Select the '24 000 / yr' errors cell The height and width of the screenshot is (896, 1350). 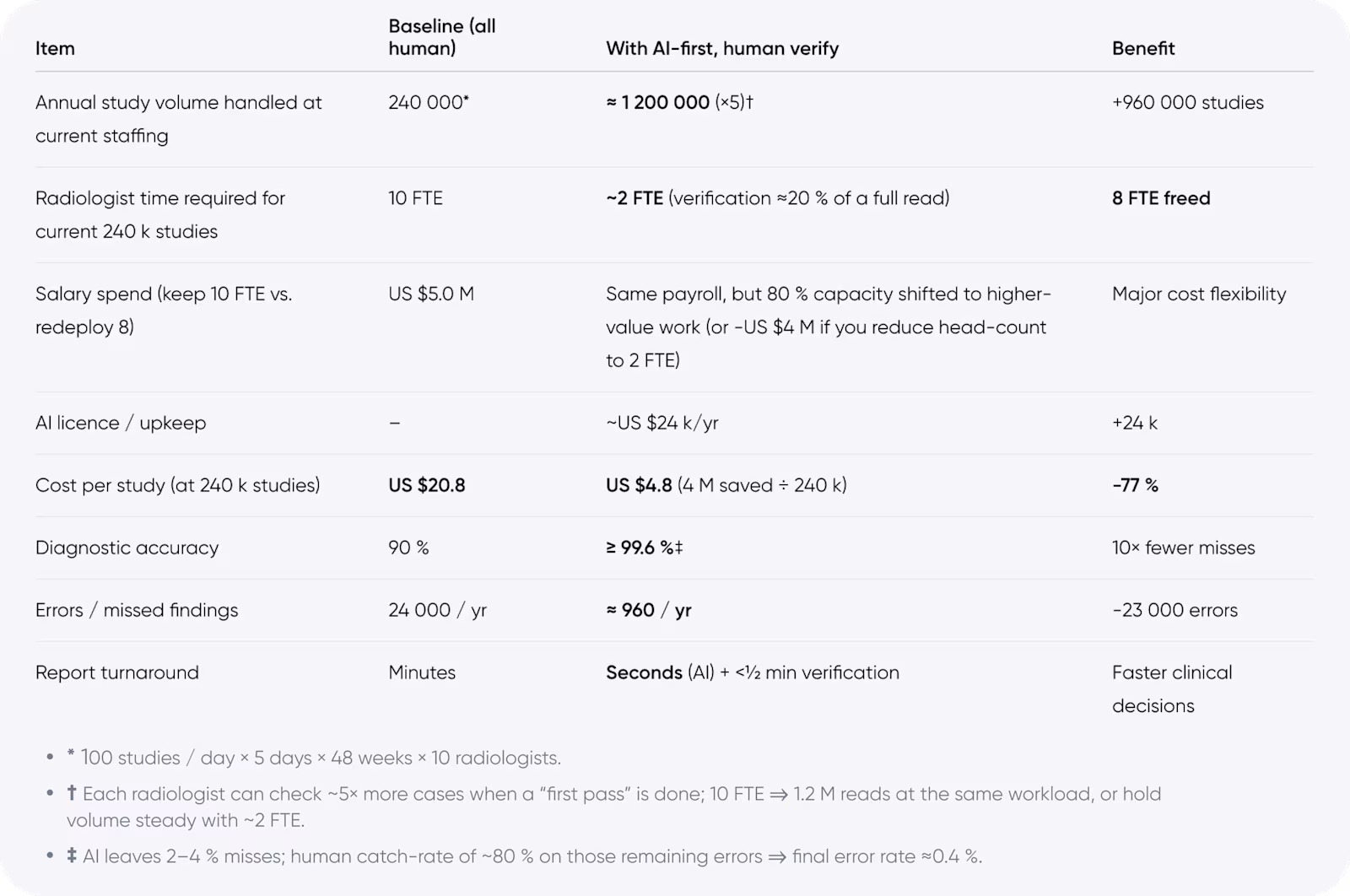437,610
